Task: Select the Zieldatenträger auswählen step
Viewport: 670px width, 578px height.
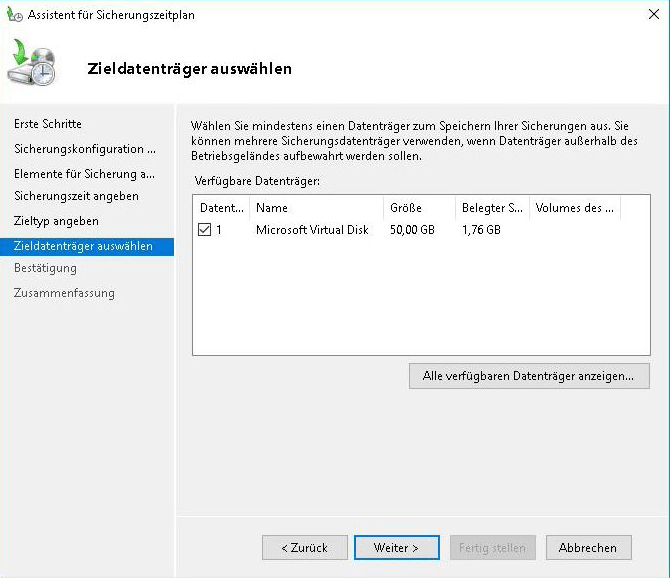Action: tap(87, 246)
